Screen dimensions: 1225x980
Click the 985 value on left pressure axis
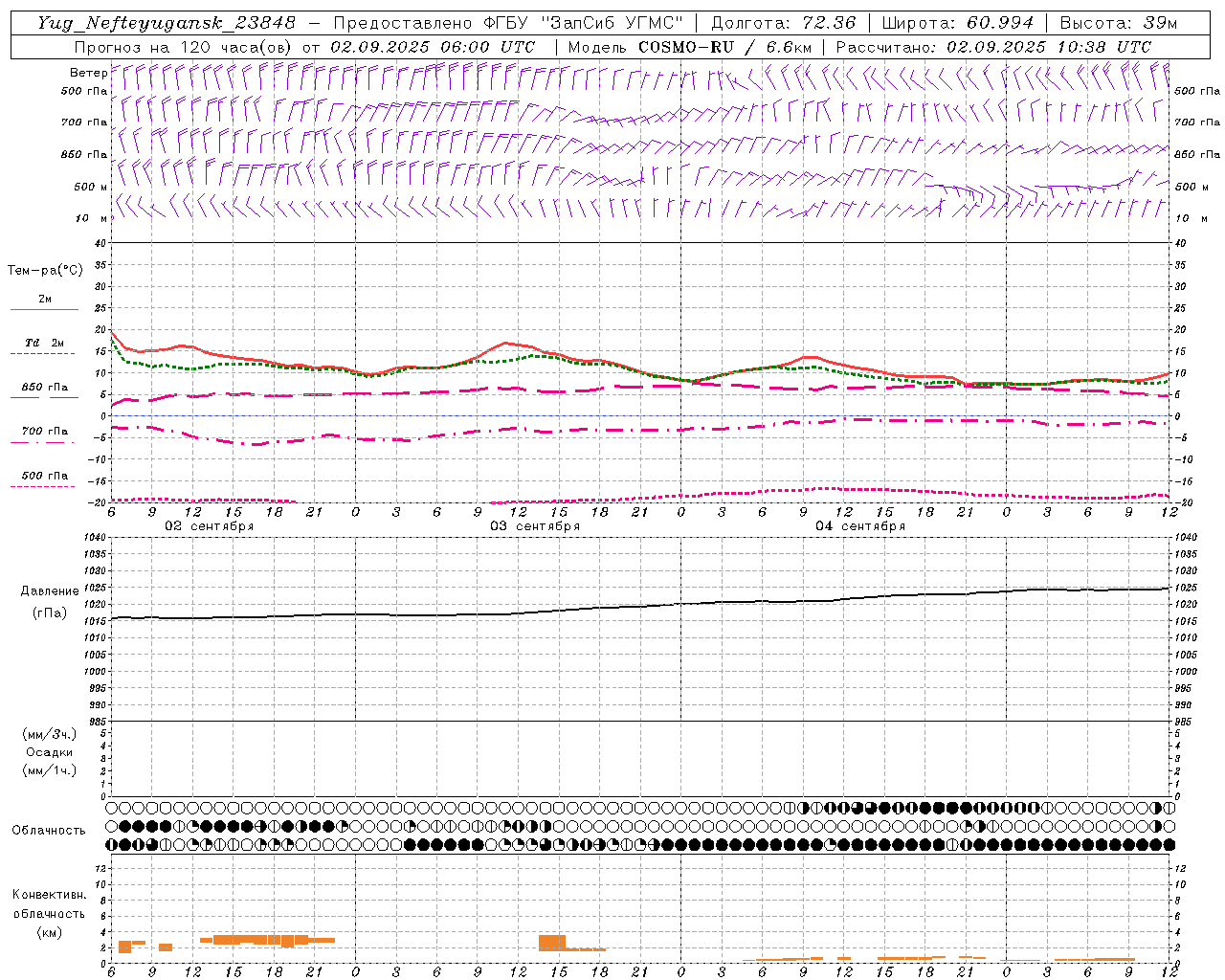[97, 722]
